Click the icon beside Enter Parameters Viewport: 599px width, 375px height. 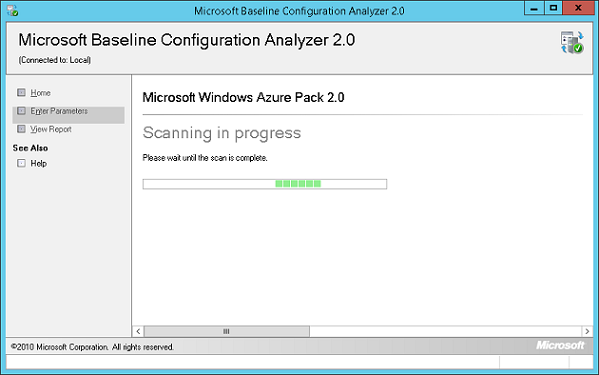point(21,111)
